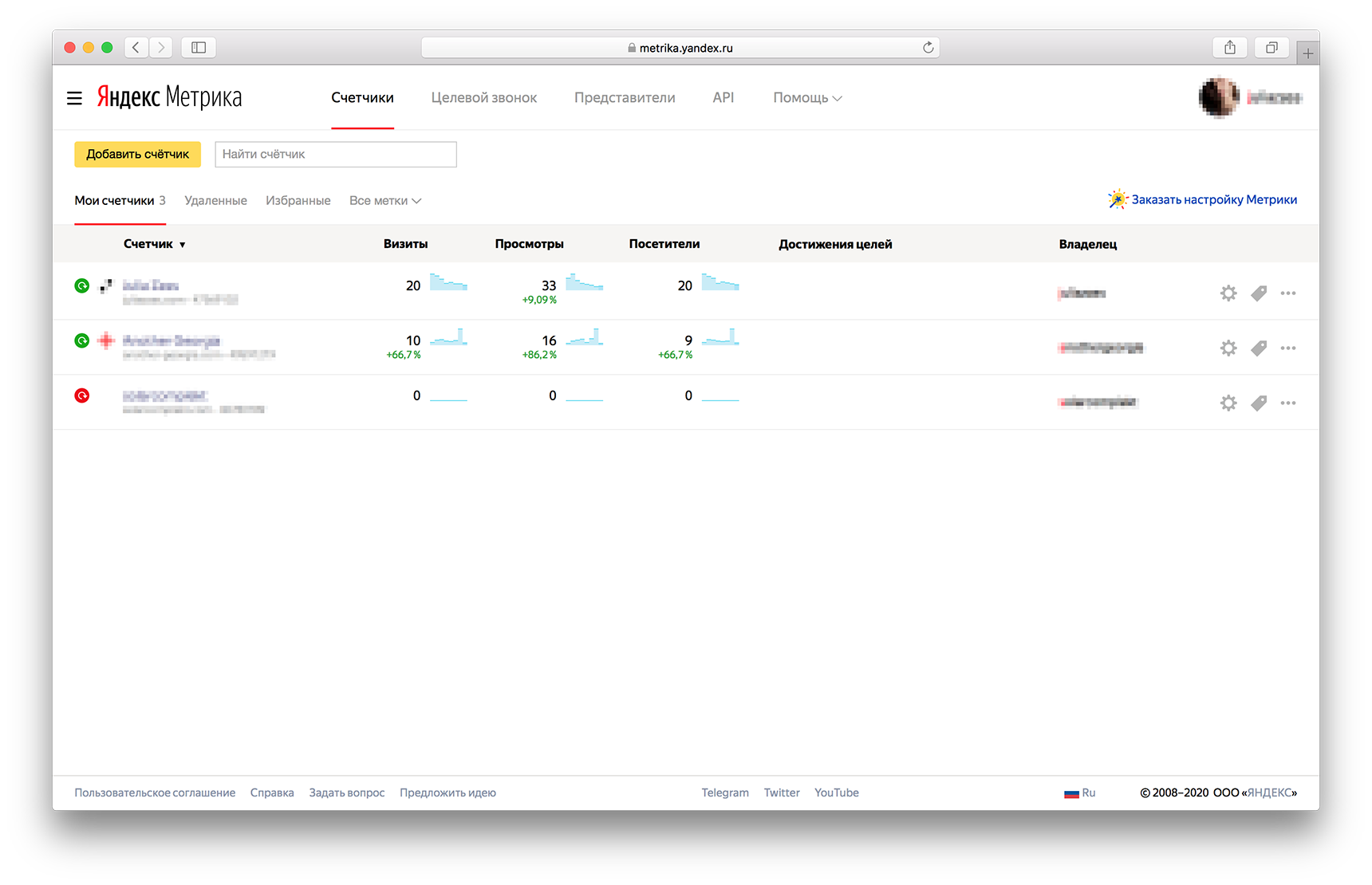Open the YouTube footer link
1372x885 pixels.
coord(836,793)
